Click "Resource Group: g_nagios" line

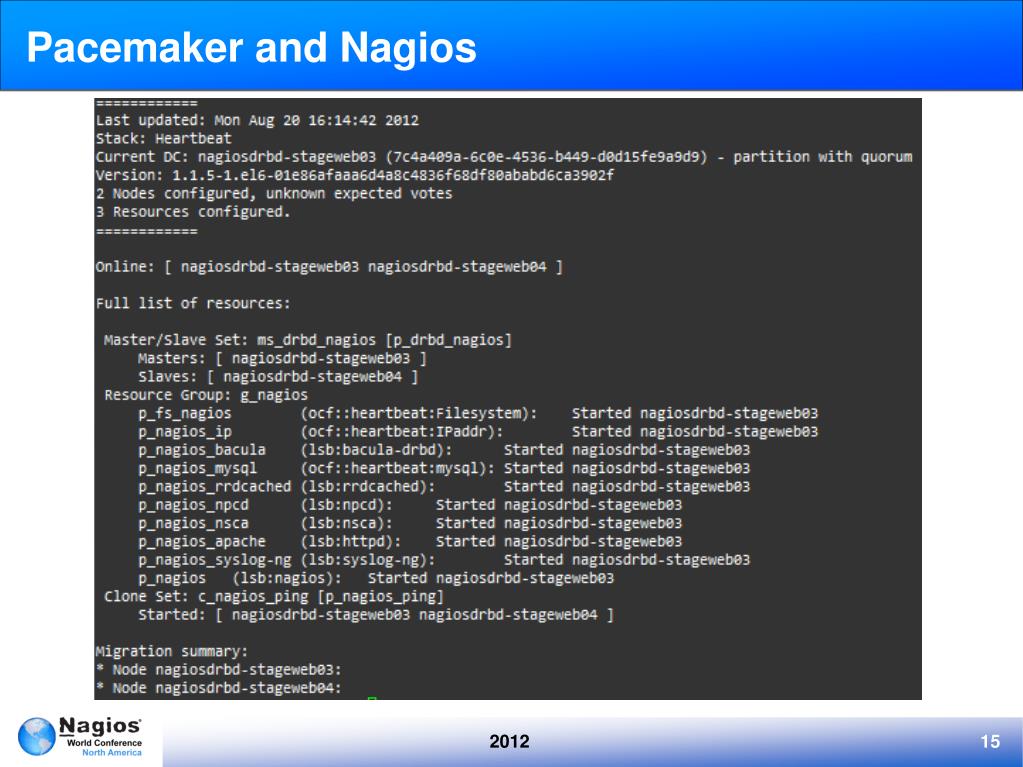(x=206, y=395)
